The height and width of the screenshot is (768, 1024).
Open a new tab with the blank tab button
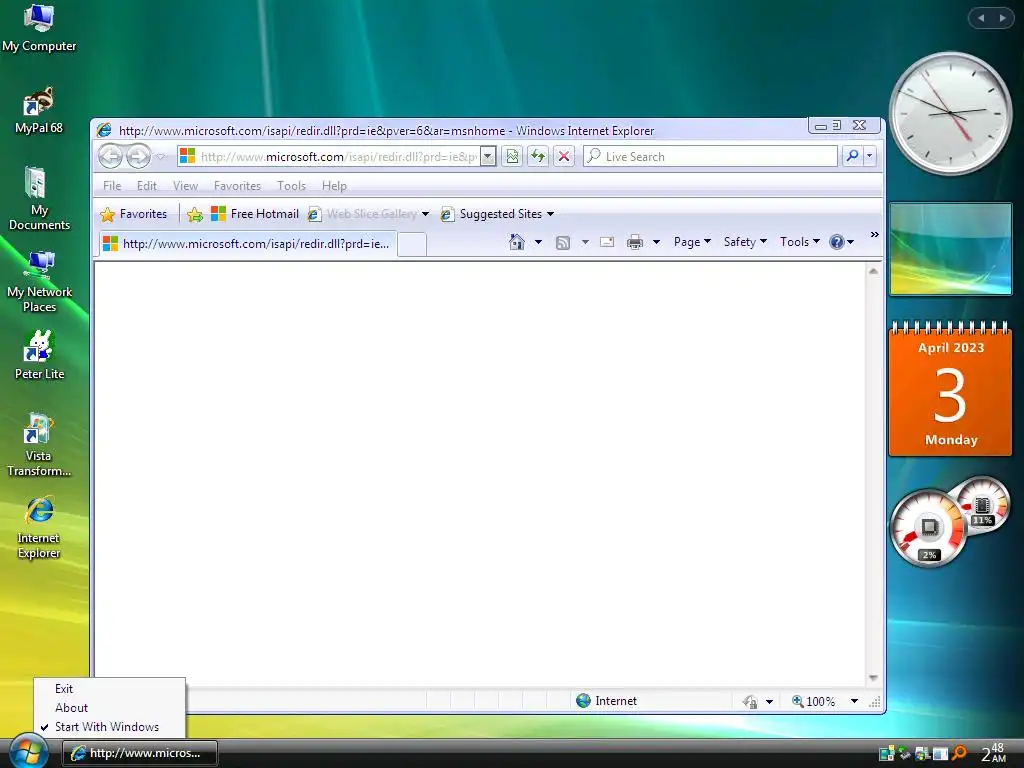tap(412, 245)
